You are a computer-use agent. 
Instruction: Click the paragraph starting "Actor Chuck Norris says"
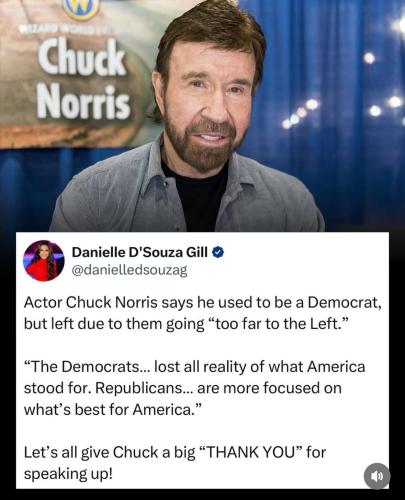coord(202,313)
